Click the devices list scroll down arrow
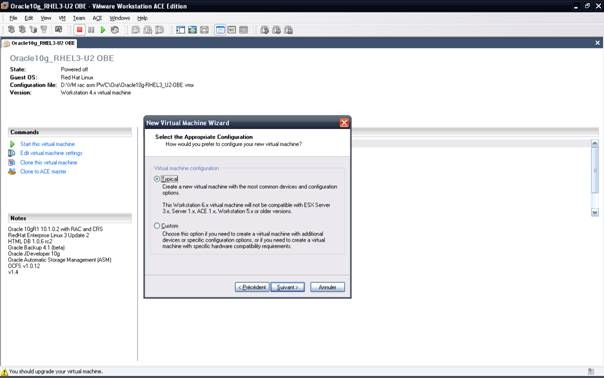 595,212
